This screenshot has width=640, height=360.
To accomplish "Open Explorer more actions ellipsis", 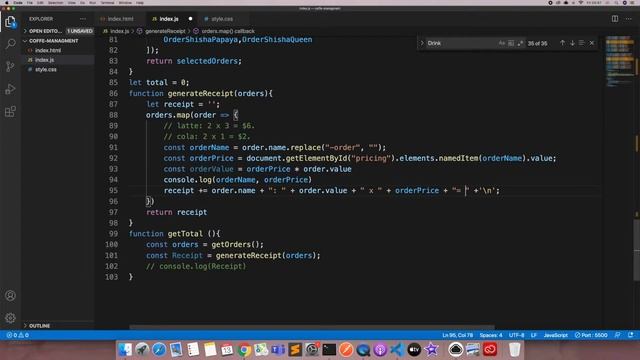I will click(83, 19).
